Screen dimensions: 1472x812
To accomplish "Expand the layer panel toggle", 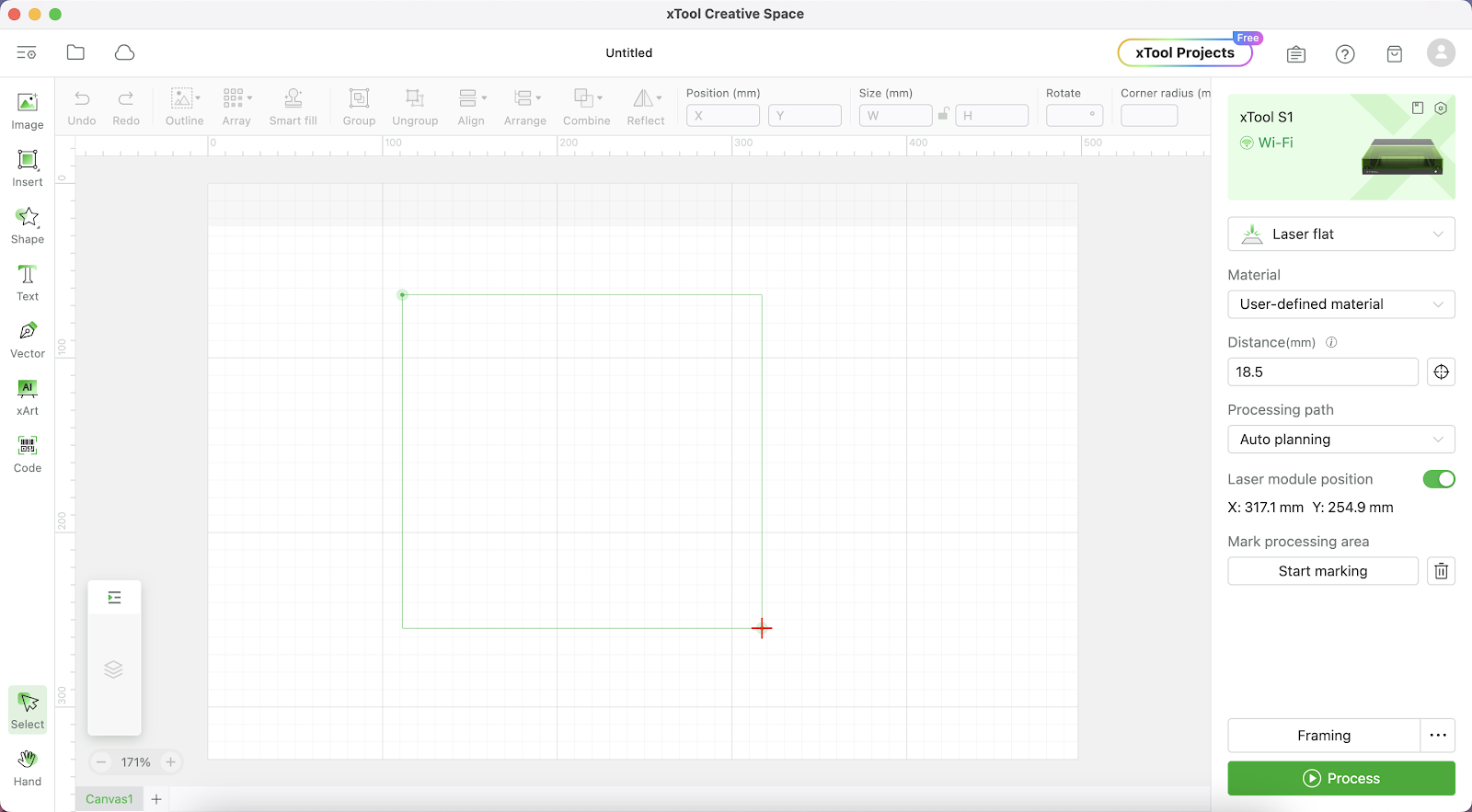I will point(114,598).
